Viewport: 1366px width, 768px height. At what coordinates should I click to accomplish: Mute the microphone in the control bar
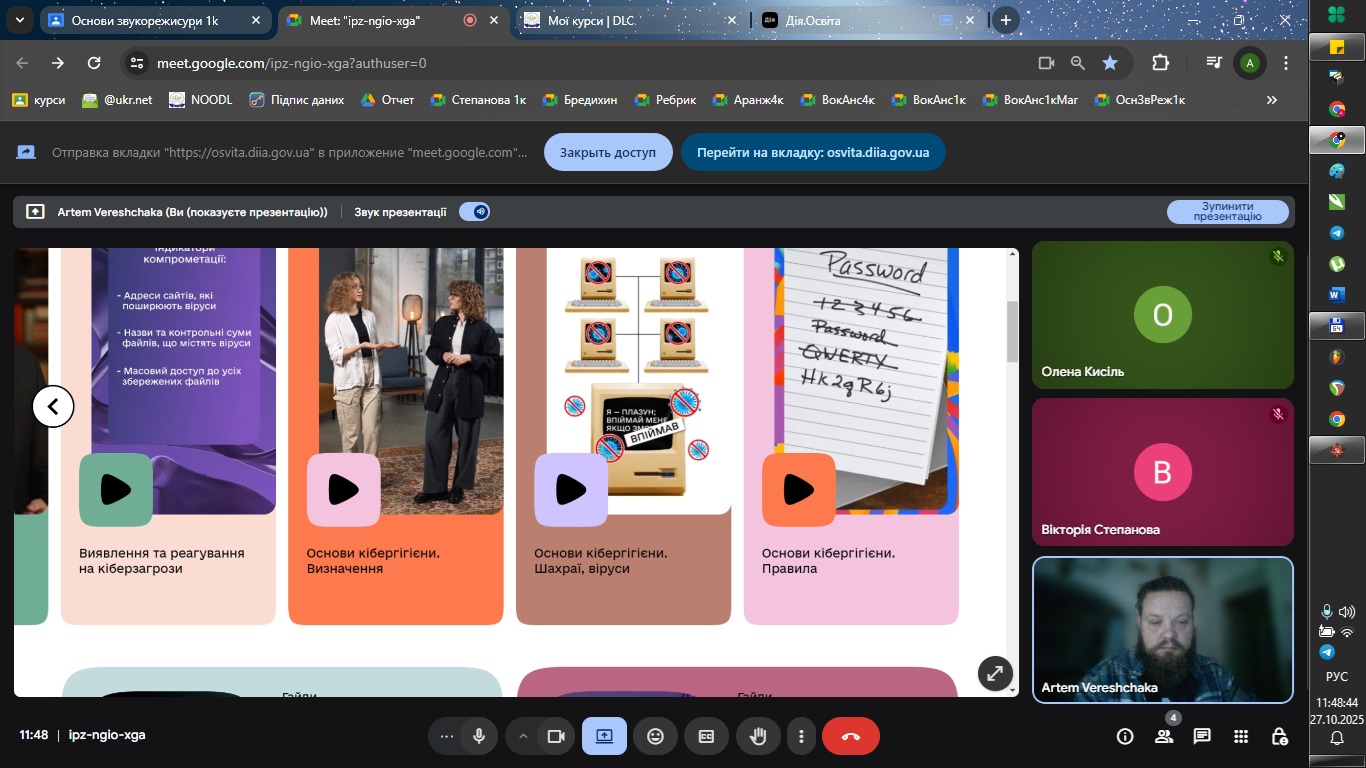[x=479, y=736]
